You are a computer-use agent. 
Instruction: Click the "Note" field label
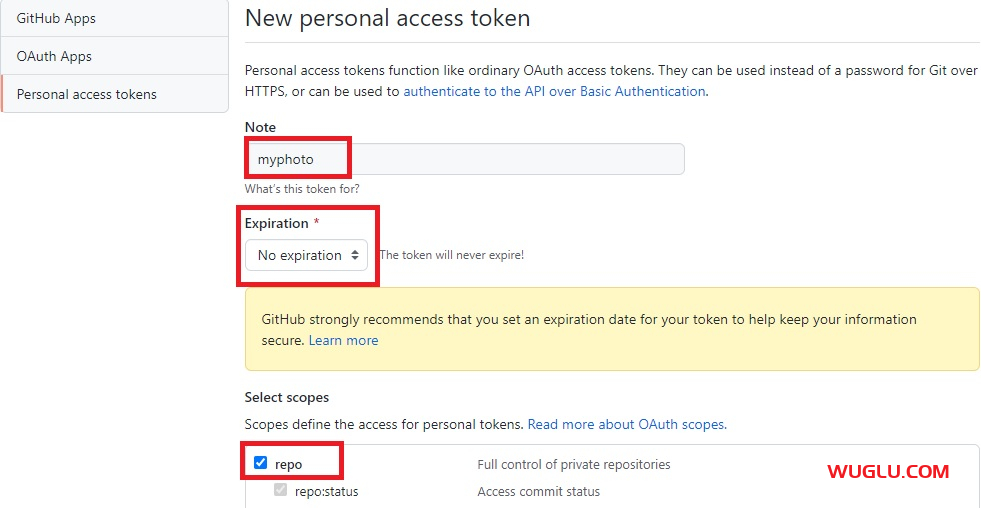click(x=260, y=127)
